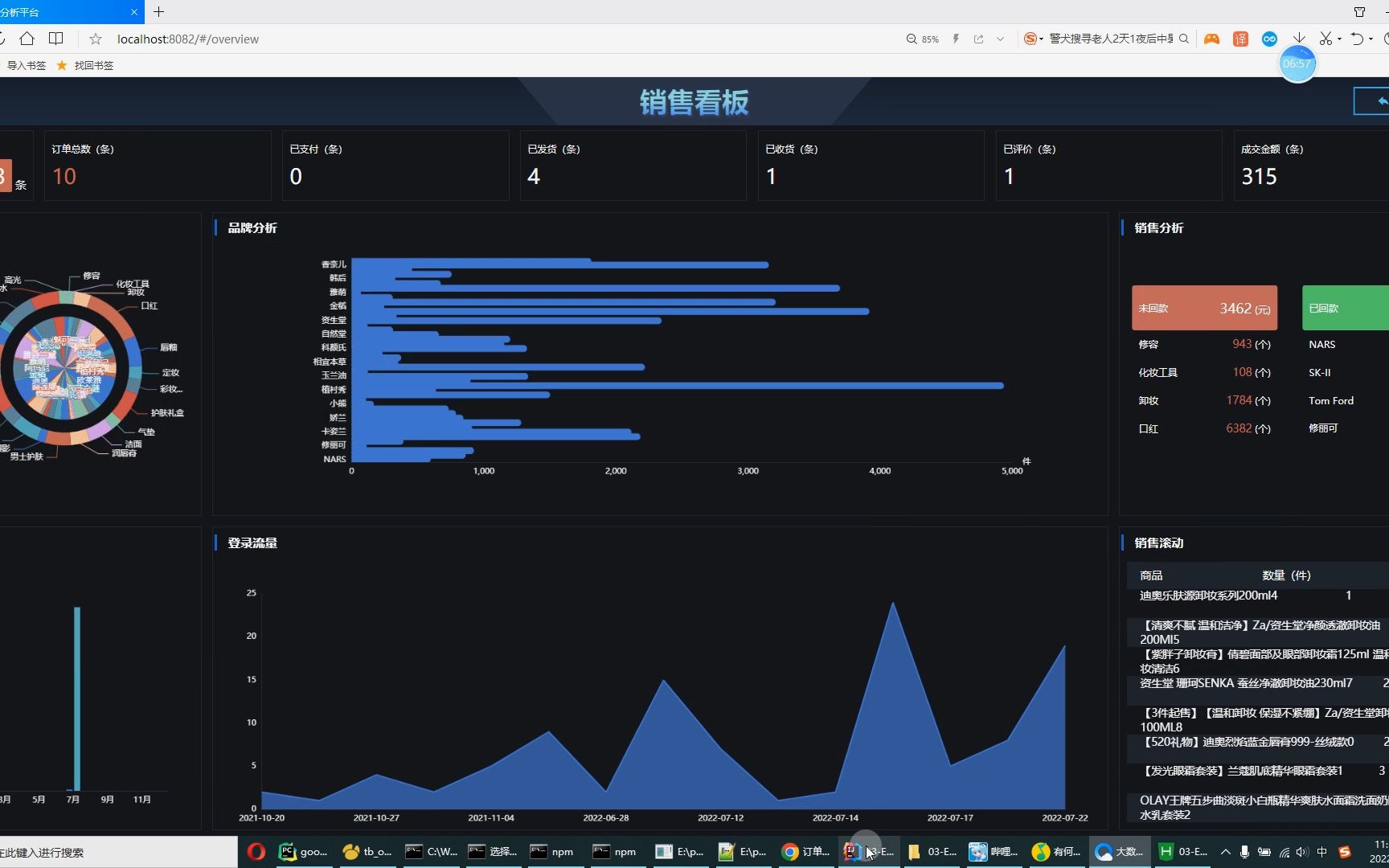Click the 7月 bar in the monthly chart
This screenshot has height=868, width=1389.
tap(77, 698)
